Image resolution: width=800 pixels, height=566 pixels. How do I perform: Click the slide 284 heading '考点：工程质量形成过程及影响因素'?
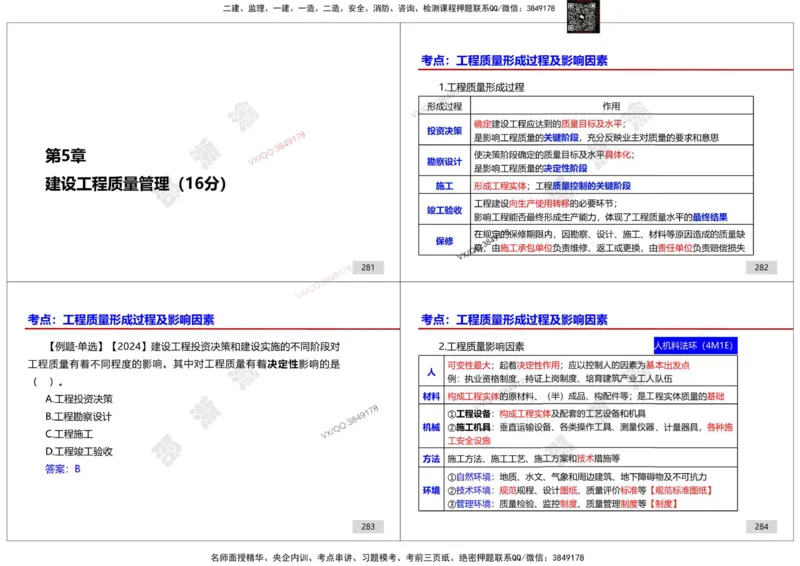[x=514, y=320]
